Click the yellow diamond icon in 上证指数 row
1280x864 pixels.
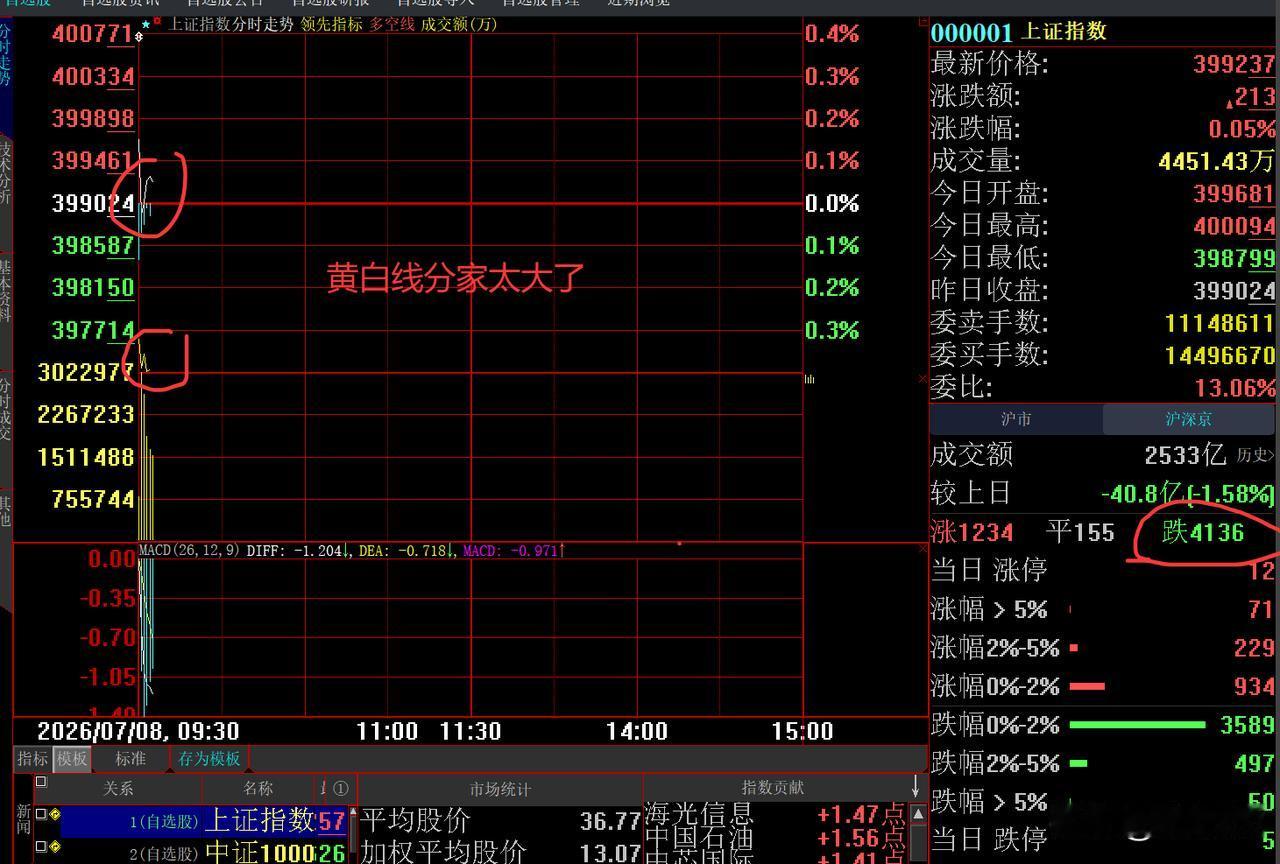(55, 815)
